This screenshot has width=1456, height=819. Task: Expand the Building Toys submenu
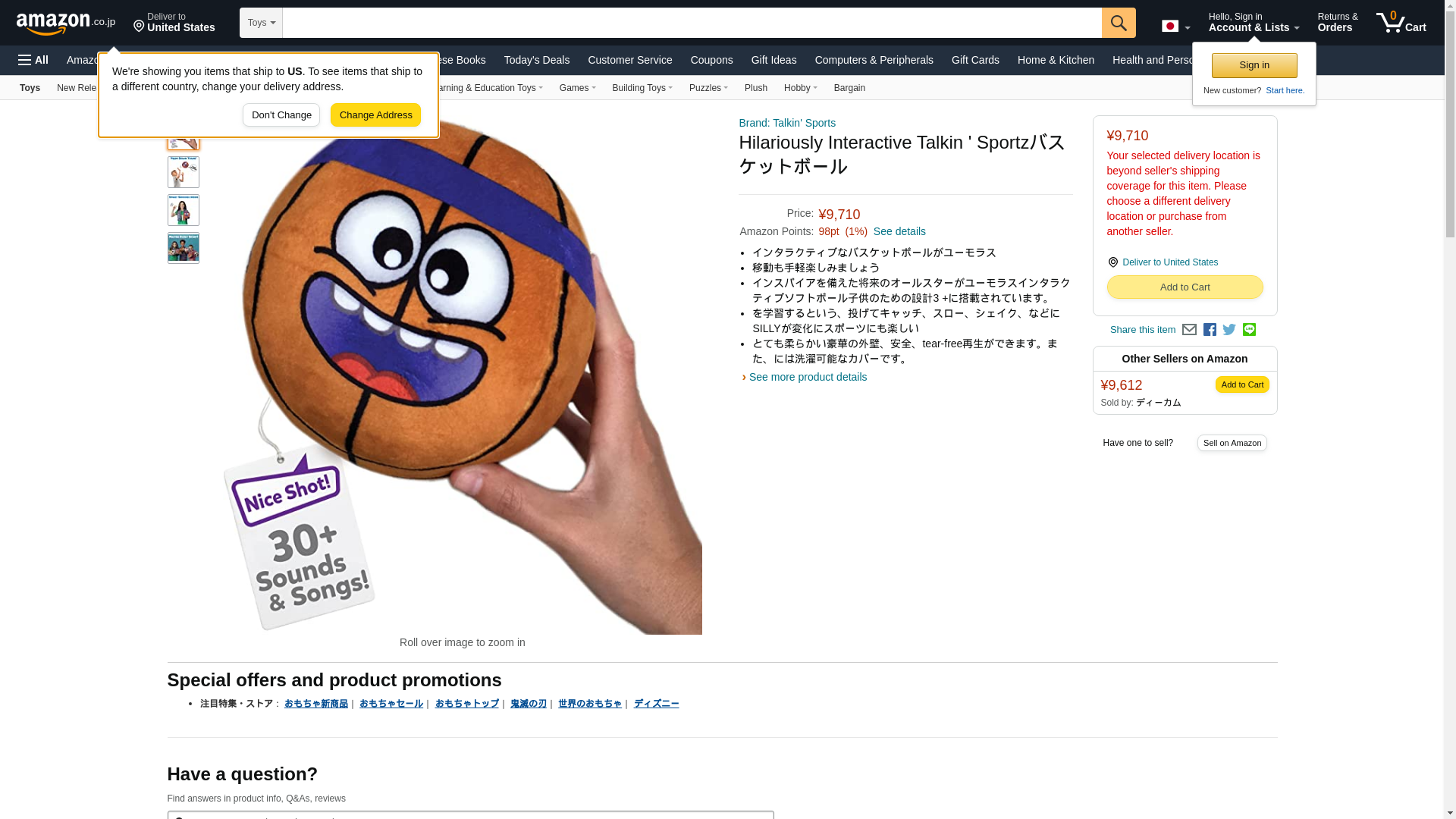(x=642, y=88)
